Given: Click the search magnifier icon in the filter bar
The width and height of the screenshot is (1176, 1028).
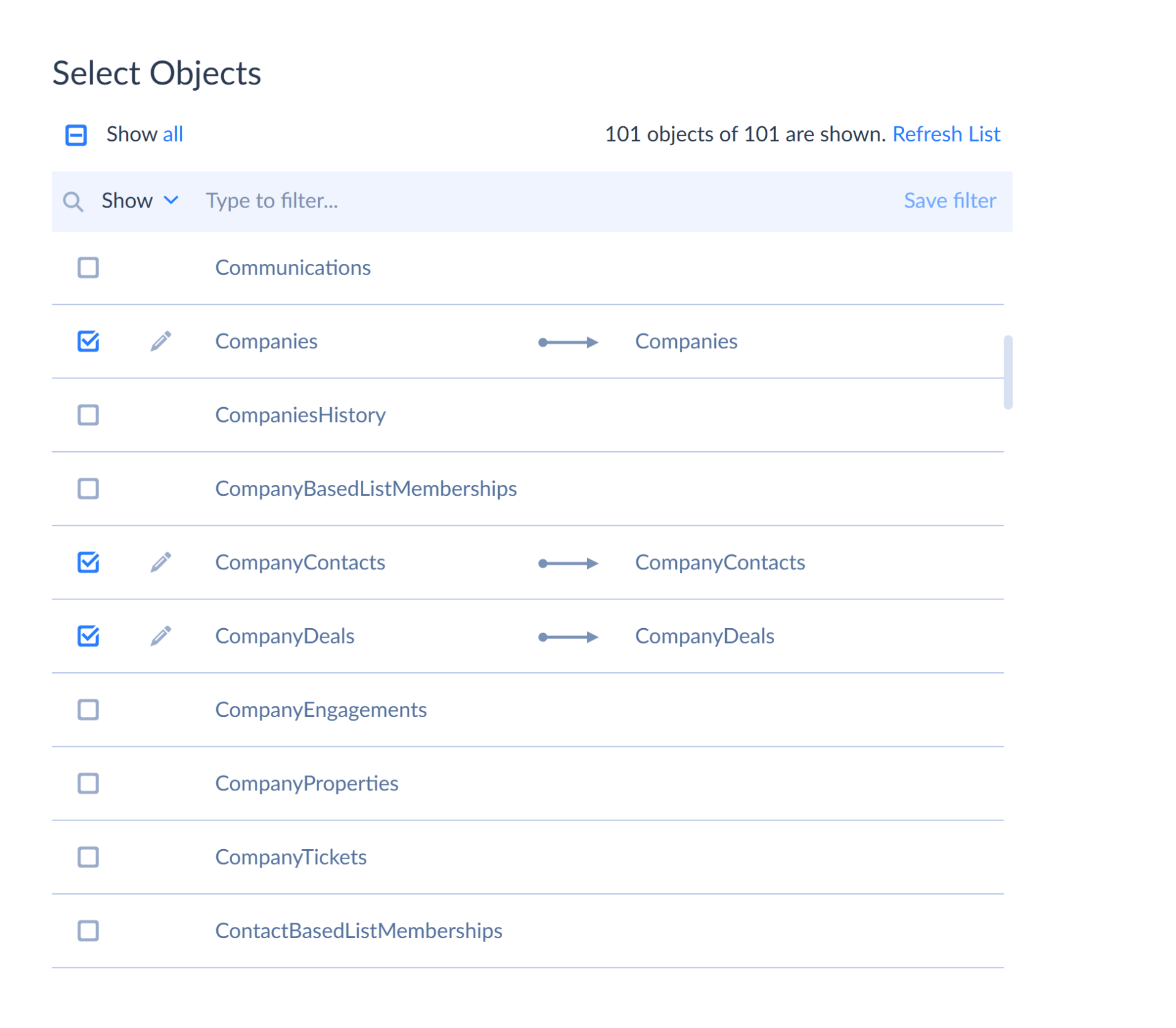Looking at the screenshot, I should (73, 201).
